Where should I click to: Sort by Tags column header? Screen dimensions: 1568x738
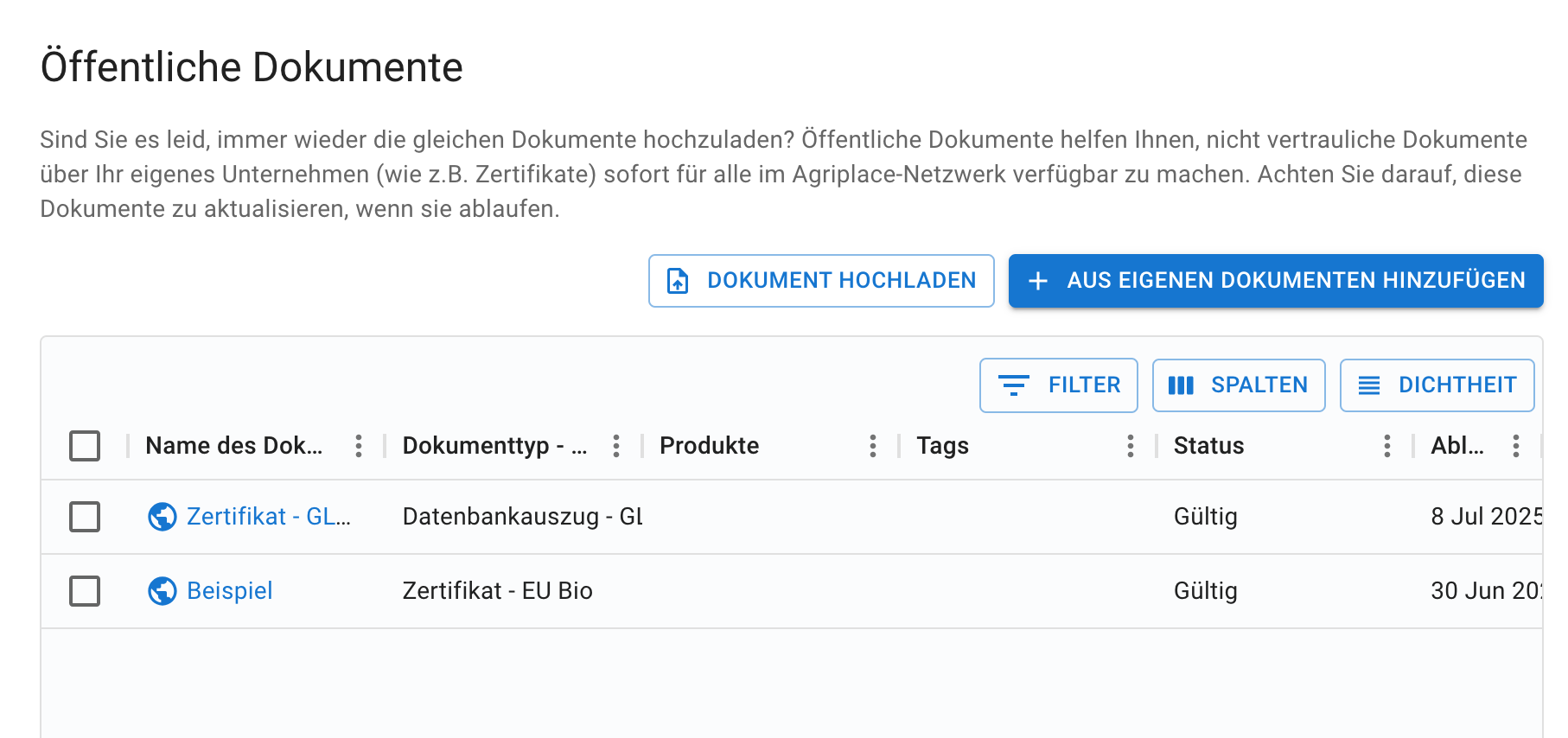[942, 446]
